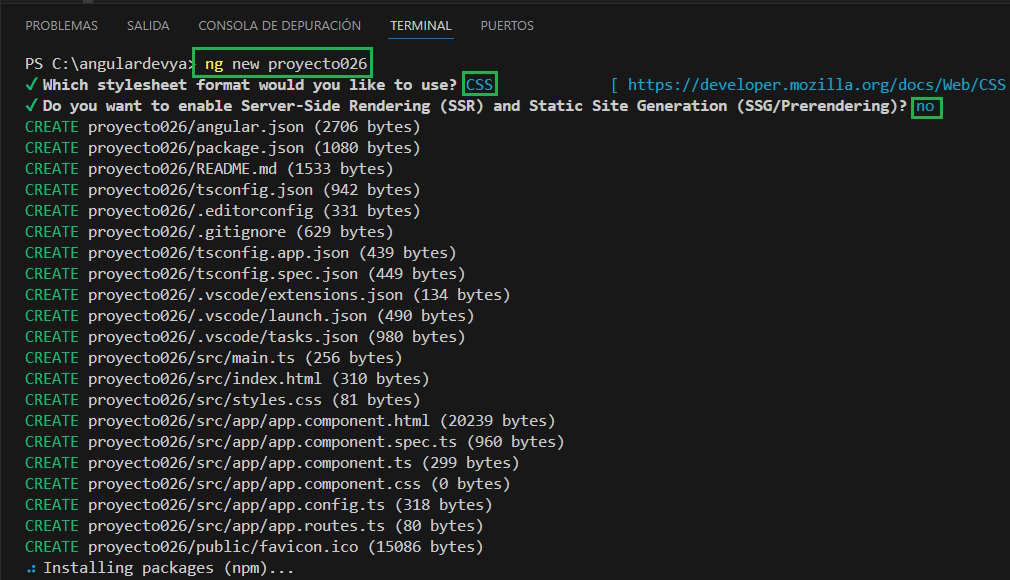
Task: Click the app.component.html line
Action: pos(290,421)
